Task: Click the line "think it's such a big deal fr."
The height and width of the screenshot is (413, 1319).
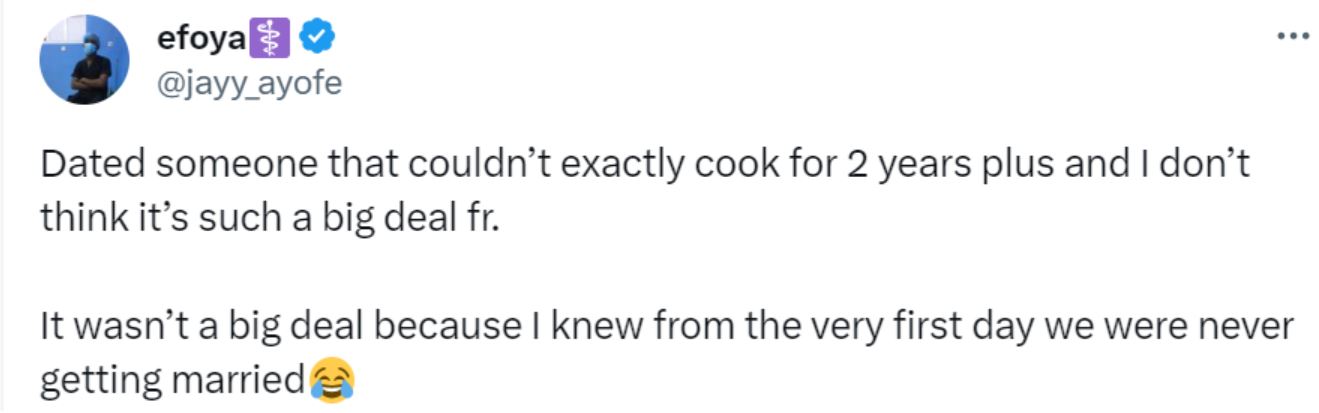Action: tap(268, 216)
